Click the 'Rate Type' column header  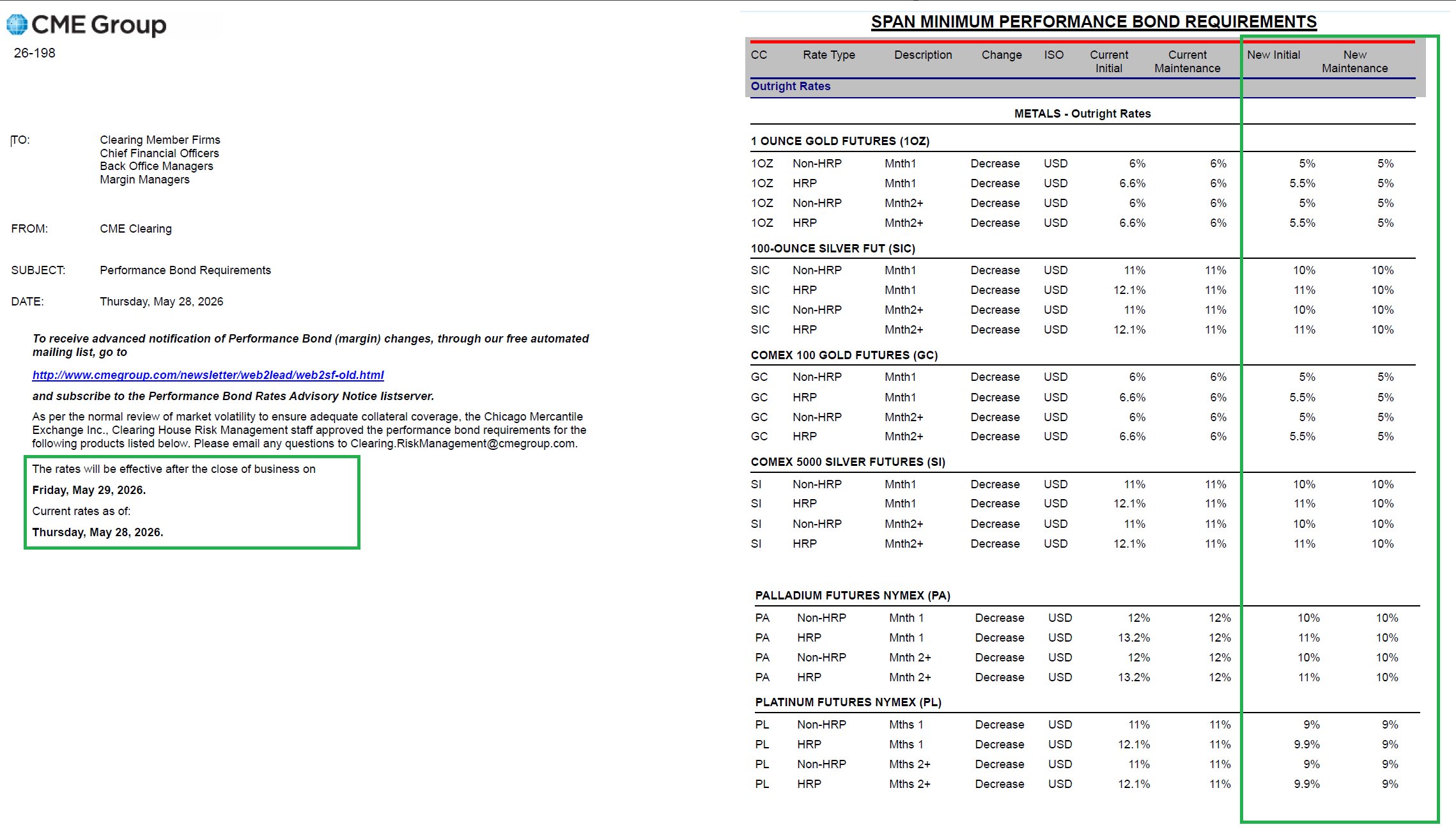coord(829,55)
